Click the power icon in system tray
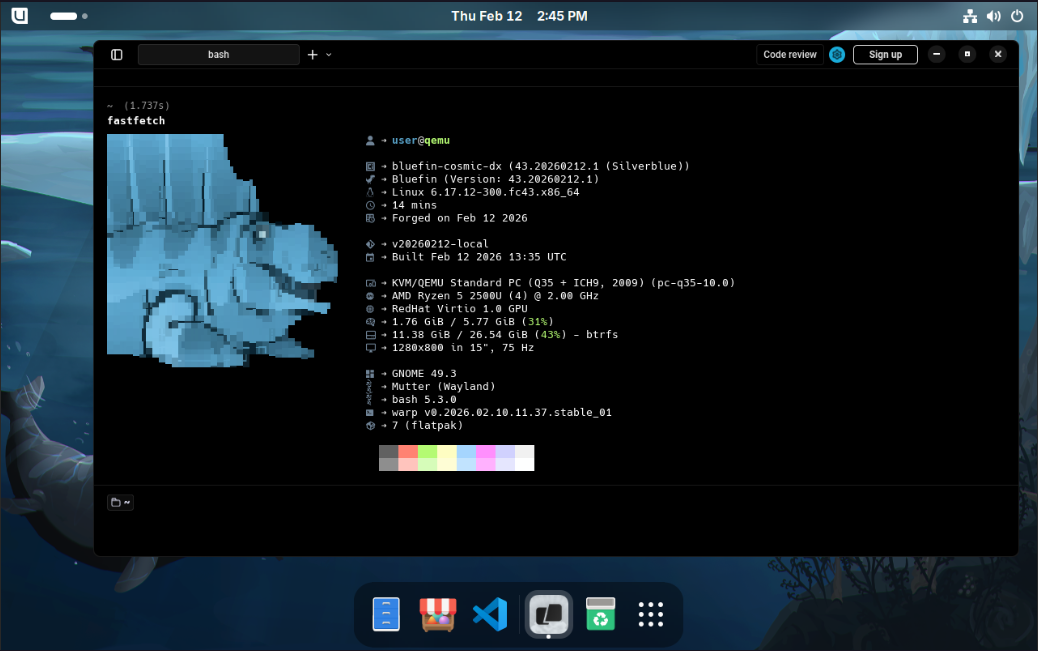This screenshot has height=651, width=1038. pos(1017,16)
